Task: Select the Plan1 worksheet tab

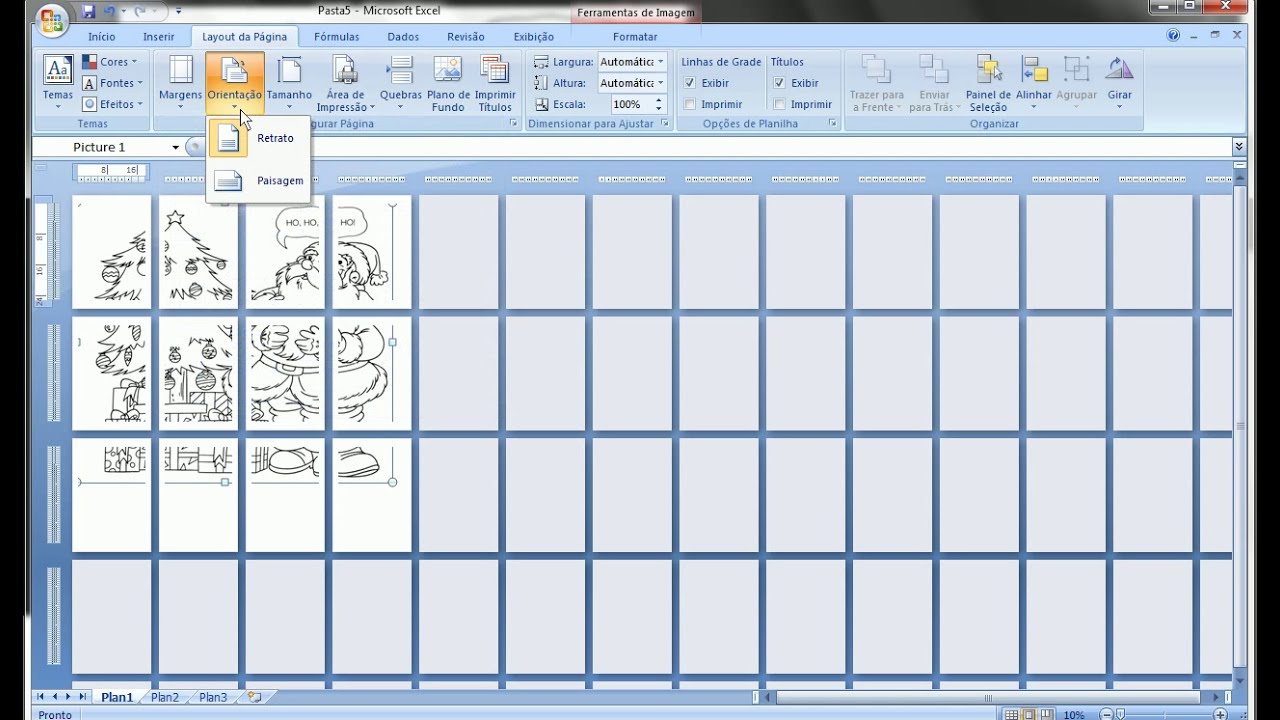Action: [x=116, y=697]
